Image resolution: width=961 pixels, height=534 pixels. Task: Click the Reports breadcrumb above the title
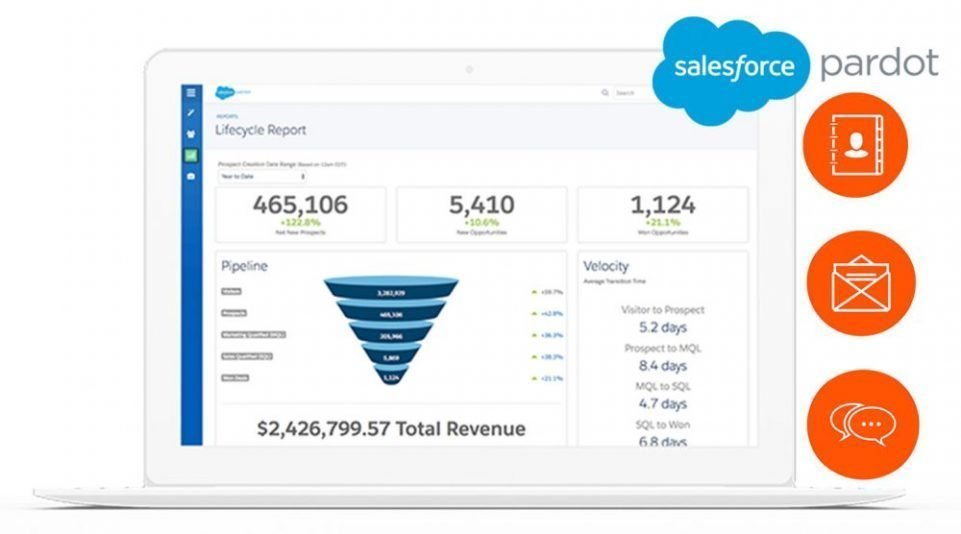tap(227, 116)
